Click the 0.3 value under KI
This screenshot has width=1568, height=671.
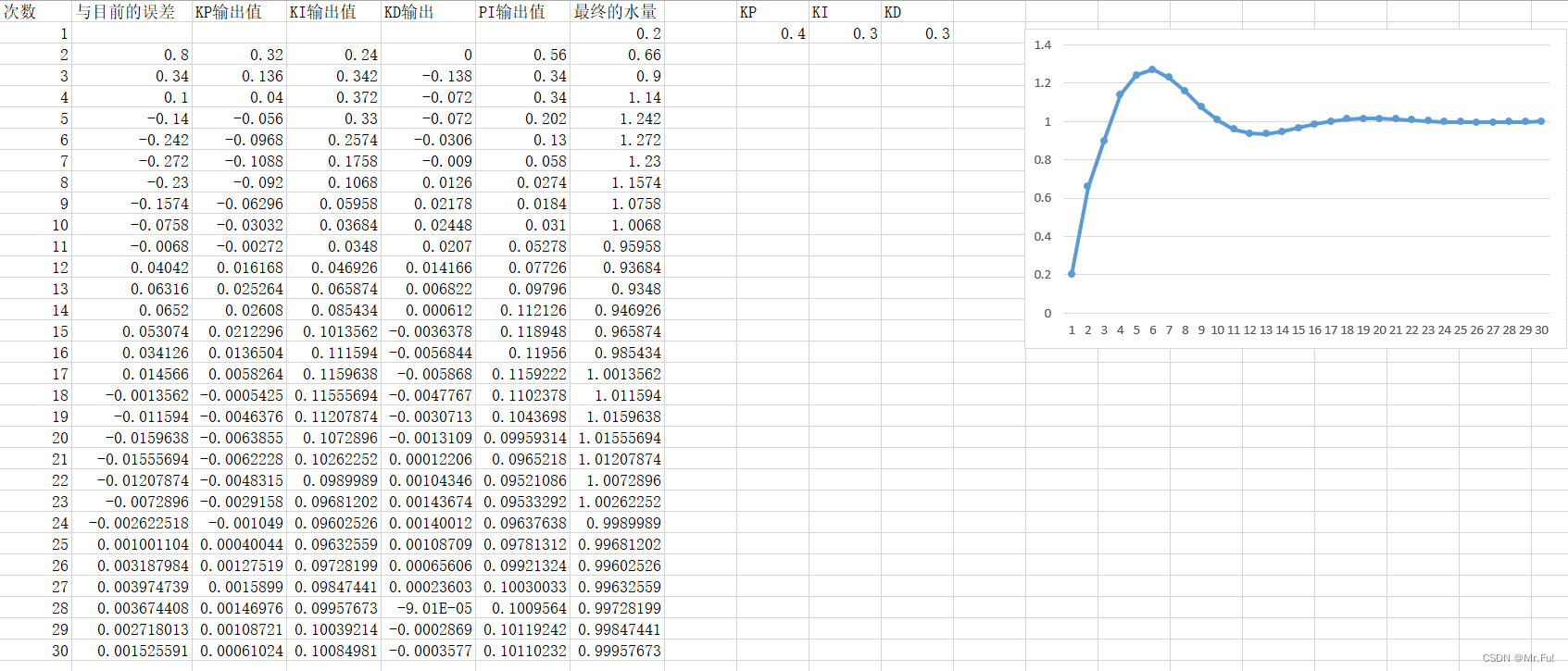(x=845, y=33)
